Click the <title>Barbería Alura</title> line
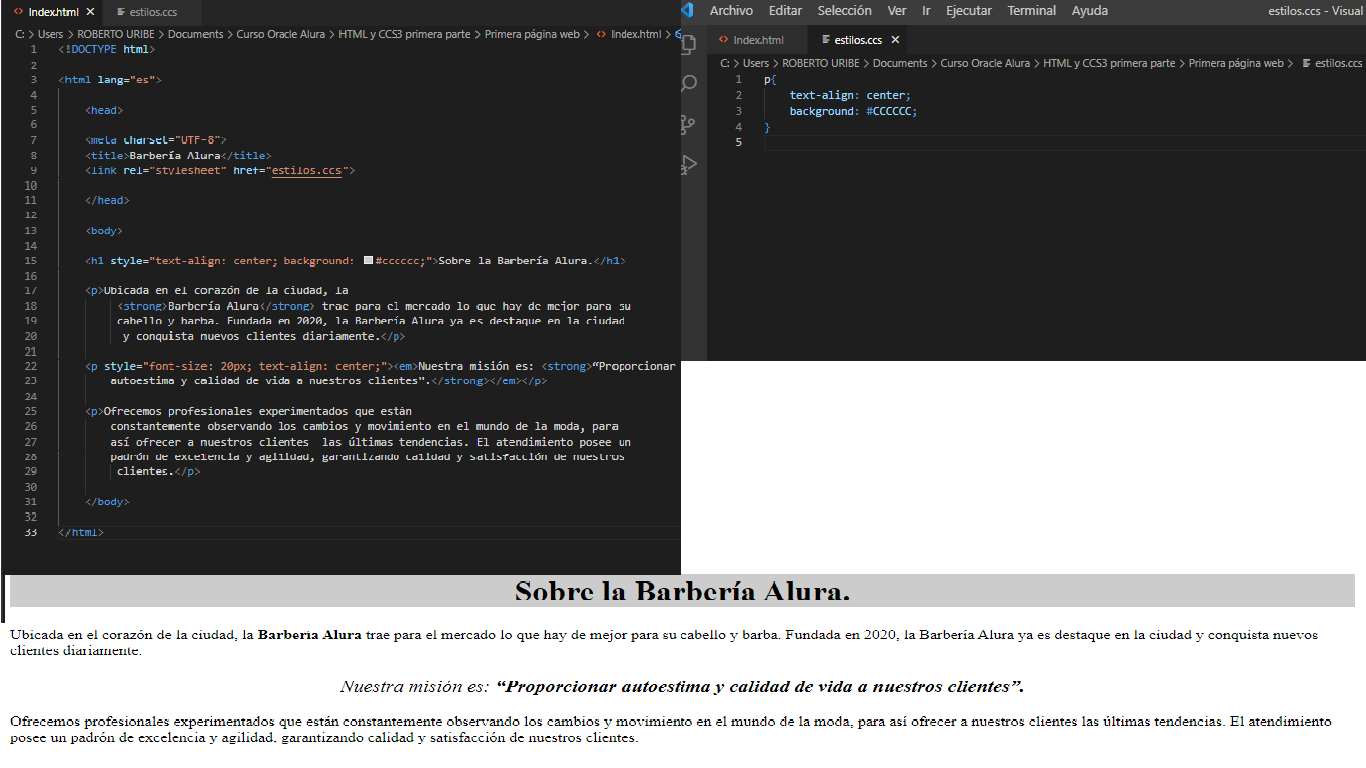The height and width of the screenshot is (768, 1366). pyautogui.click(x=178, y=155)
